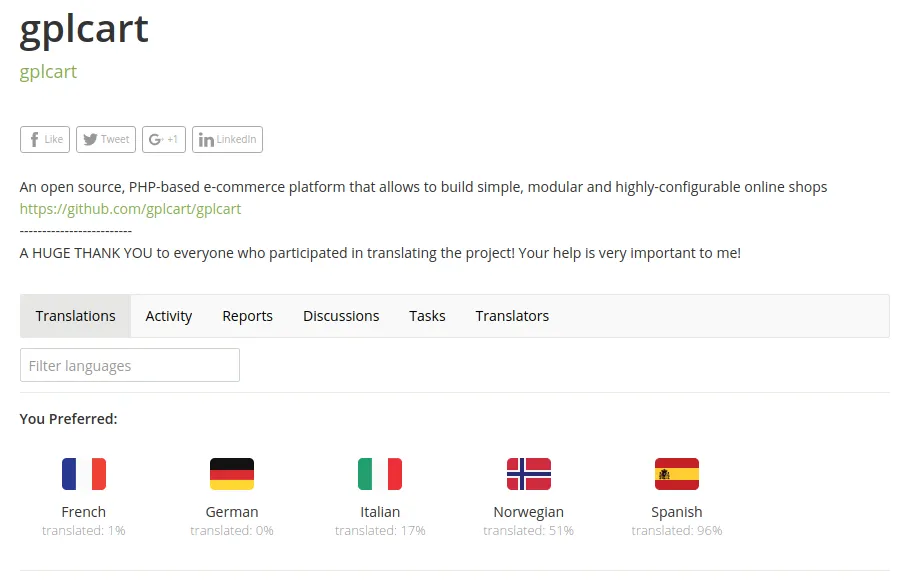Click the 'translated: 96%' text
The height and width of the screenshot is (582, 913).
(677, 531)
